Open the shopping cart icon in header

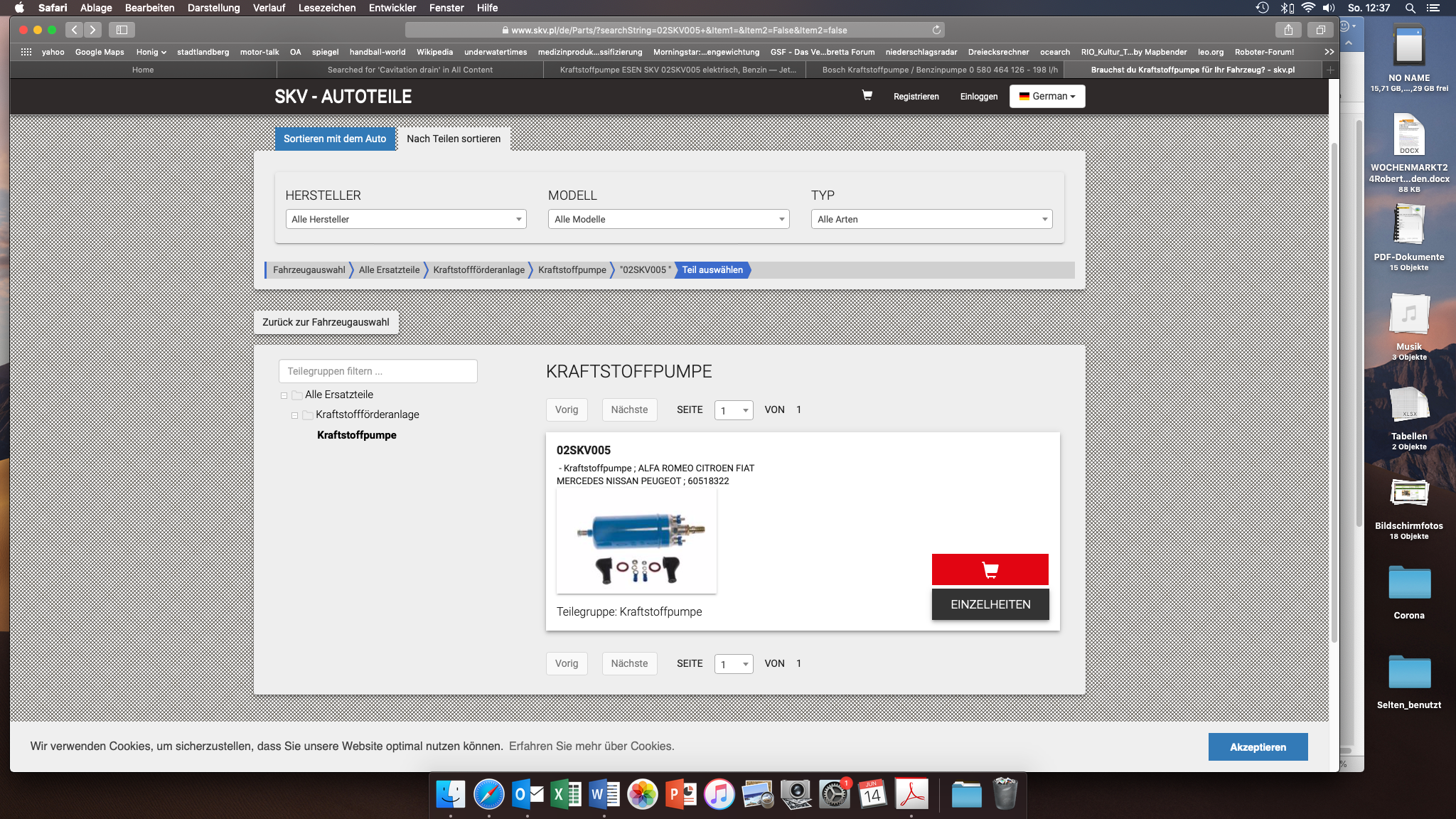click(867, 95)
